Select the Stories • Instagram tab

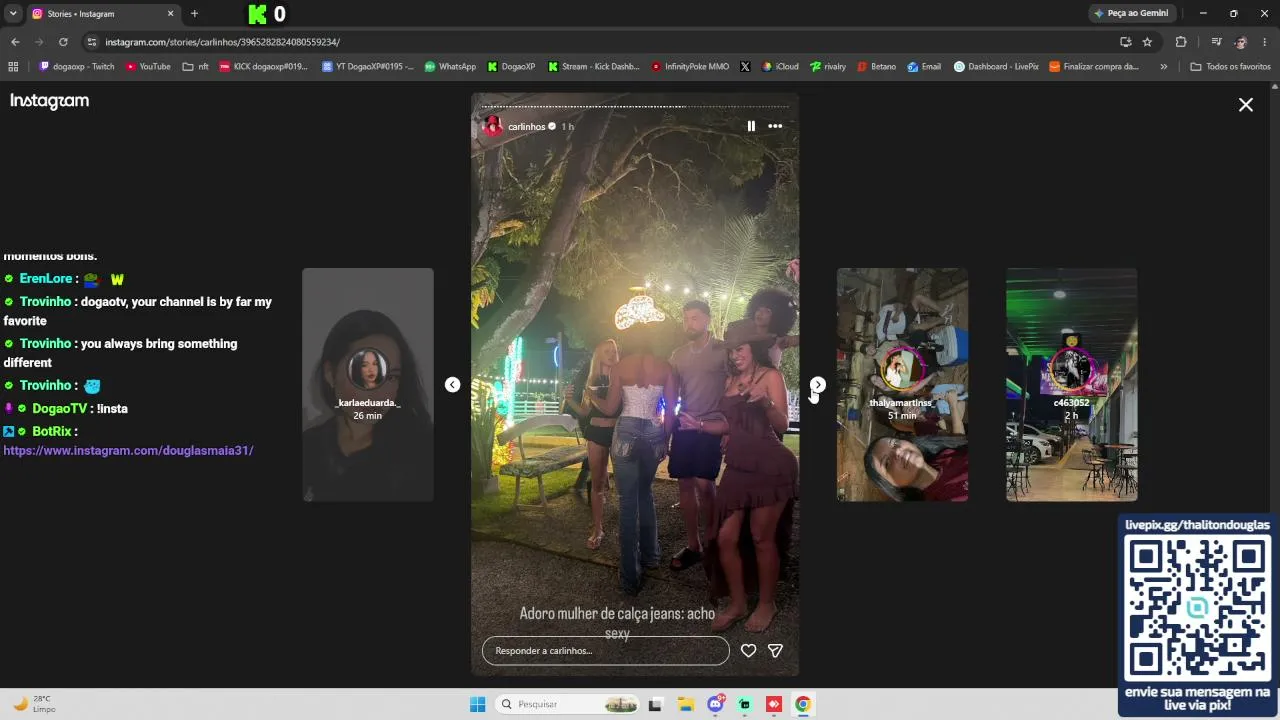pyautogui.click(x=104, y=14)
